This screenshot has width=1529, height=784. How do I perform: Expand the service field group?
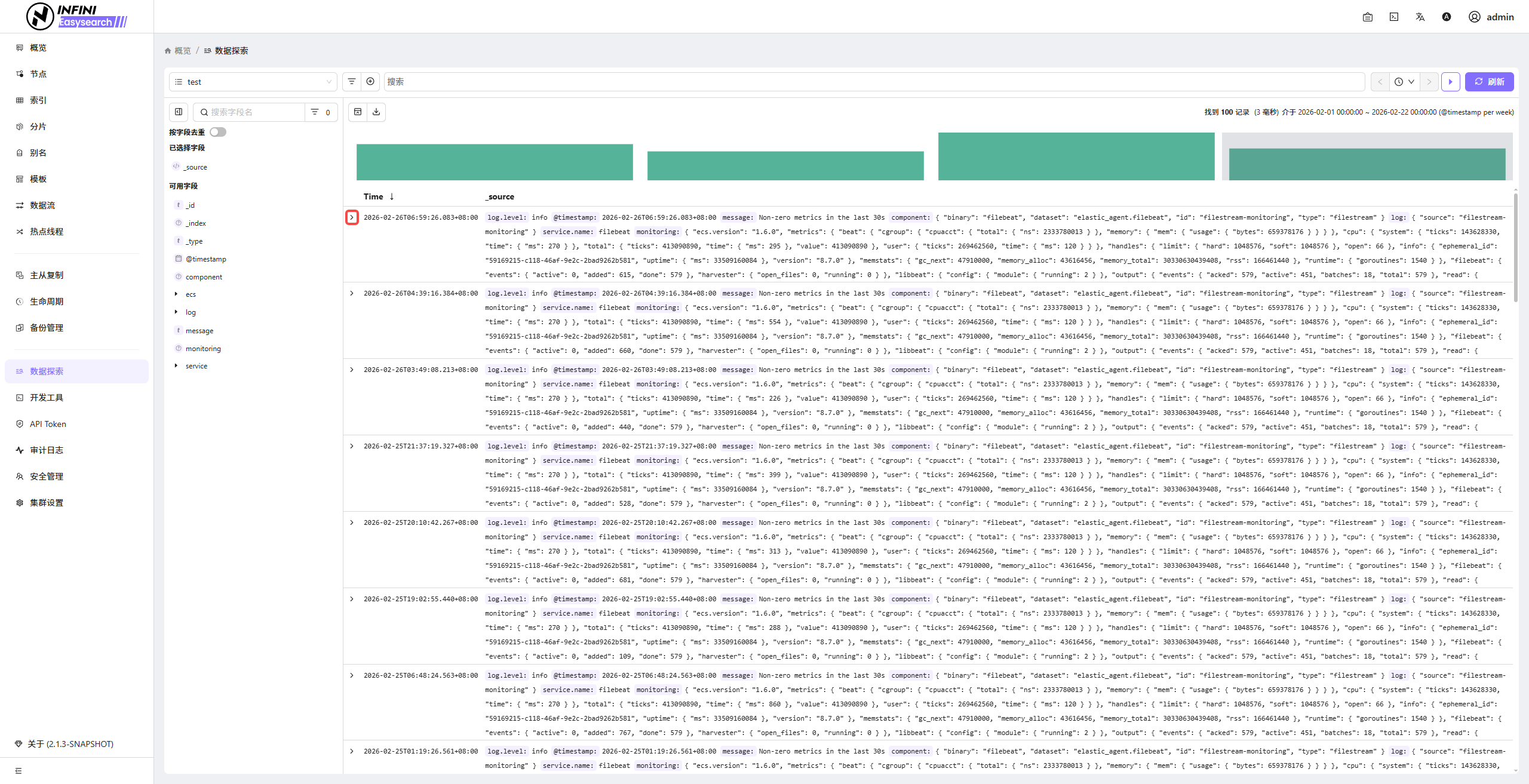176,365
